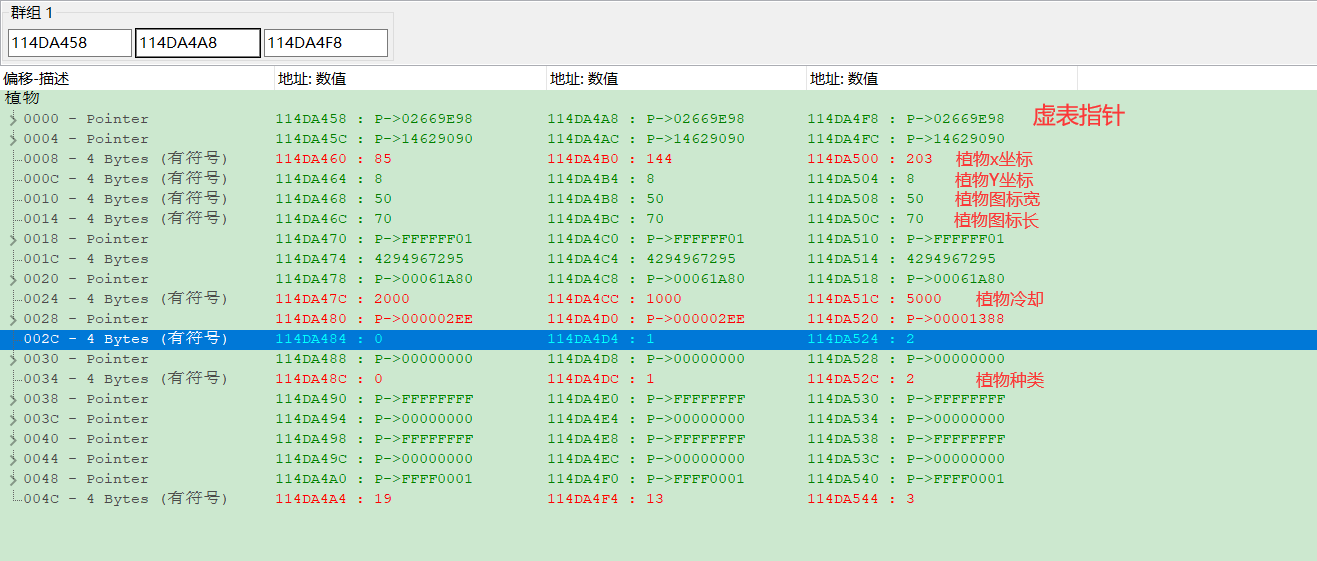Click value 114DA4D4 : 1

point(600,339)
